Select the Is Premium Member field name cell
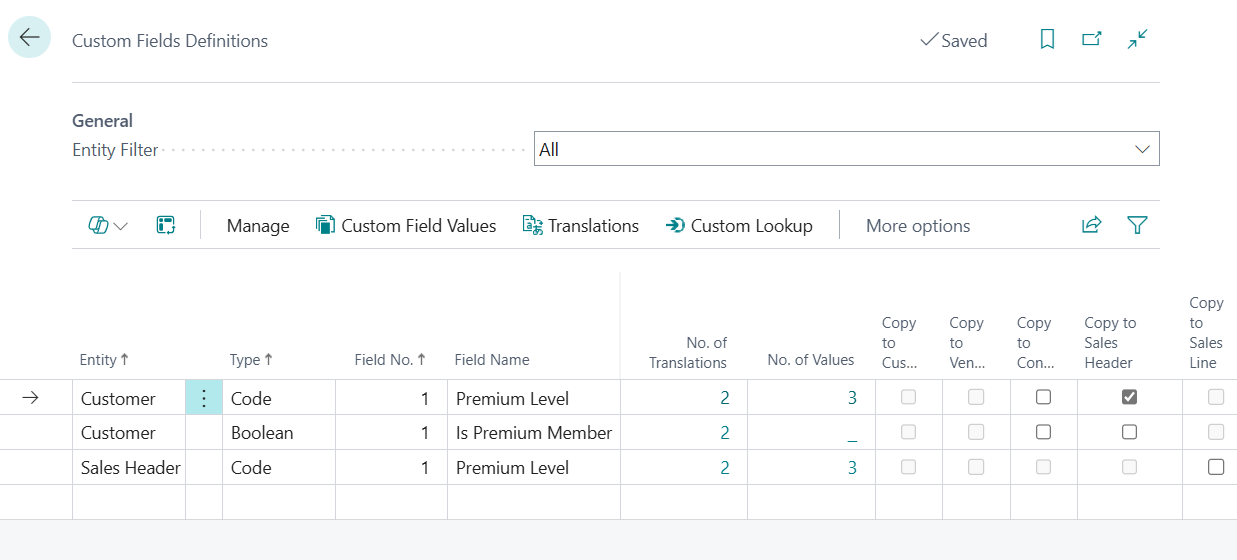Viewport: 1237px width, 560px height. click(x=533, y=433)
